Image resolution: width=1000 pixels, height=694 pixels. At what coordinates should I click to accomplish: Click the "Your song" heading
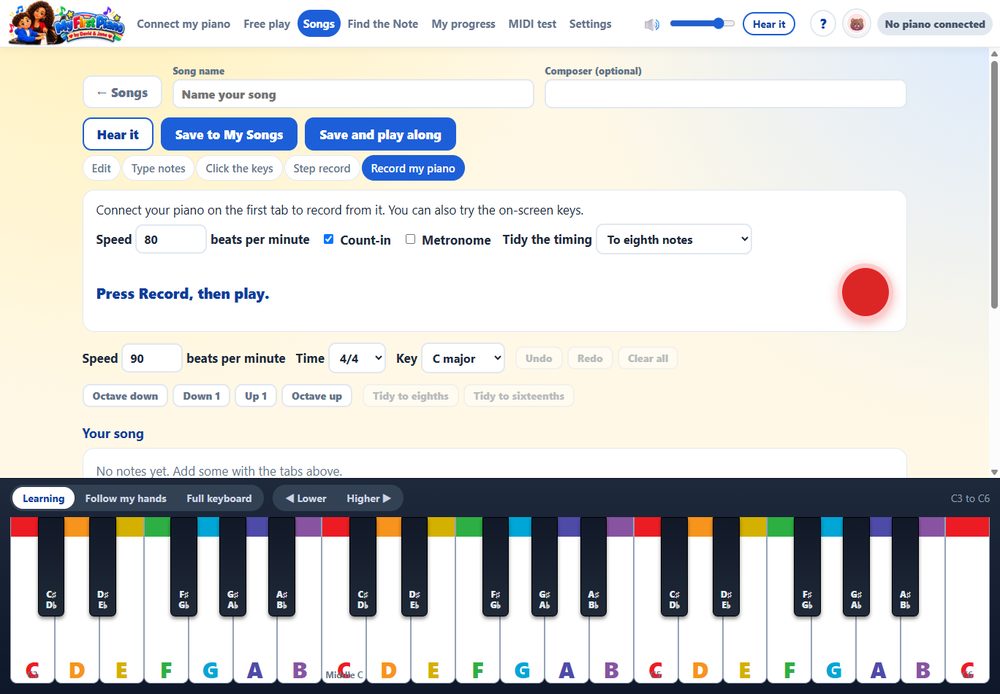point(113,434)
